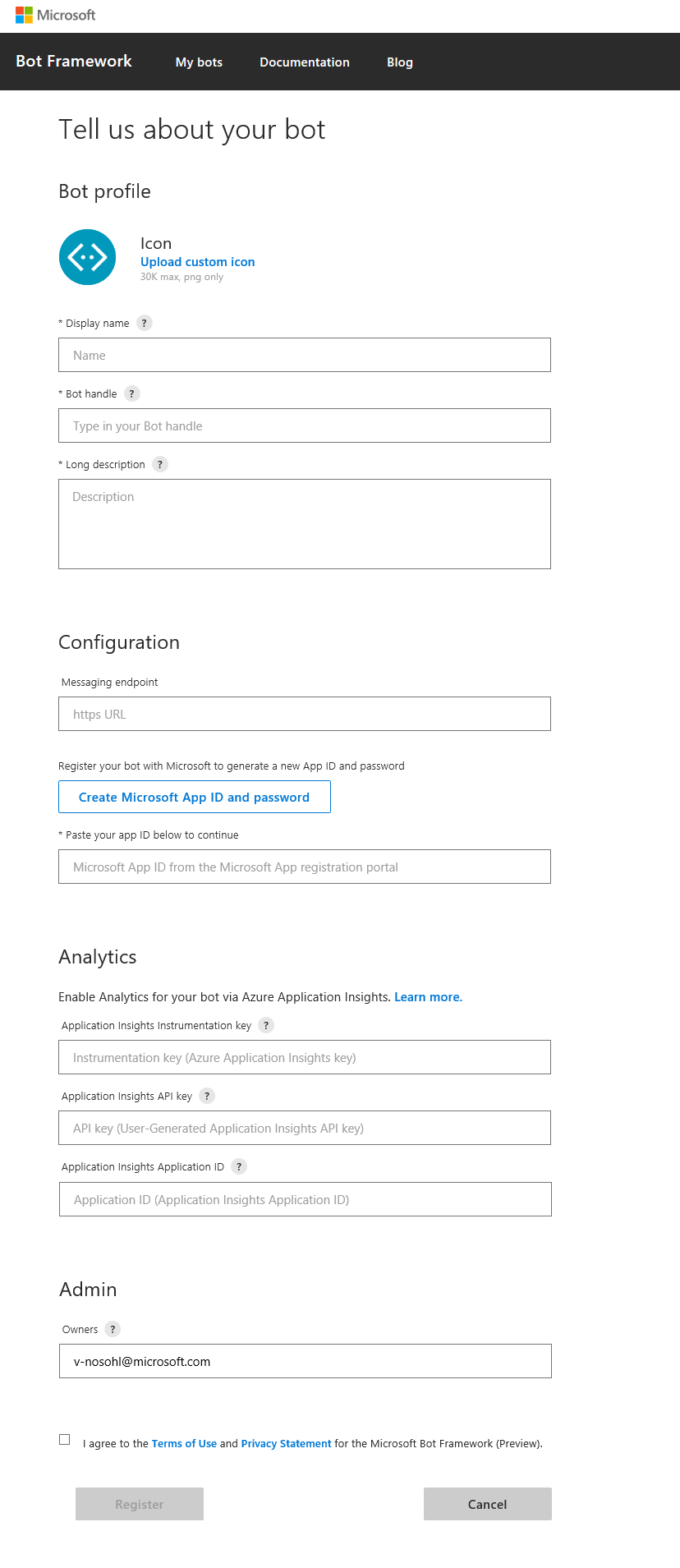Show help for Instrumentation key field
This screenshot has width=680, height=1568.
(266, 1025)
